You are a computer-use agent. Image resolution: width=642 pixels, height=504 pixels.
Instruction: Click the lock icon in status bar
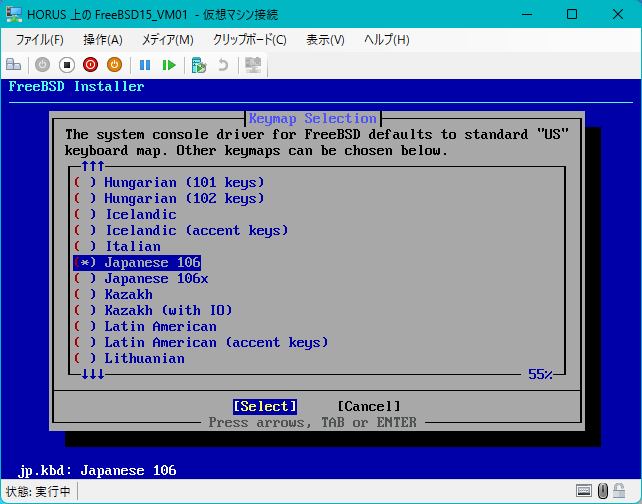(x=619, y=490)
